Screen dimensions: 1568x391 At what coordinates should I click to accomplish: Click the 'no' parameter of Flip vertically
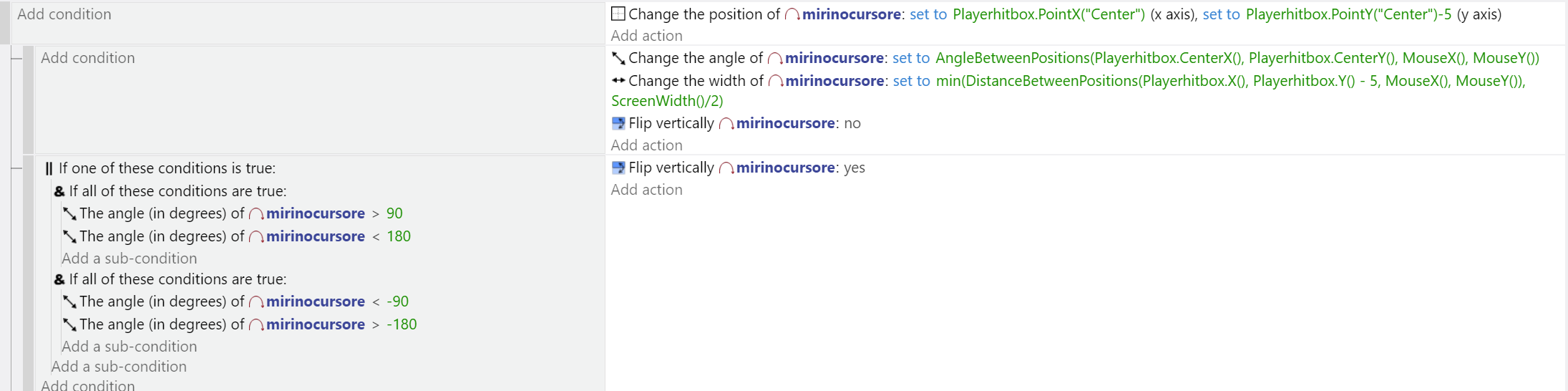click(852, 123)
